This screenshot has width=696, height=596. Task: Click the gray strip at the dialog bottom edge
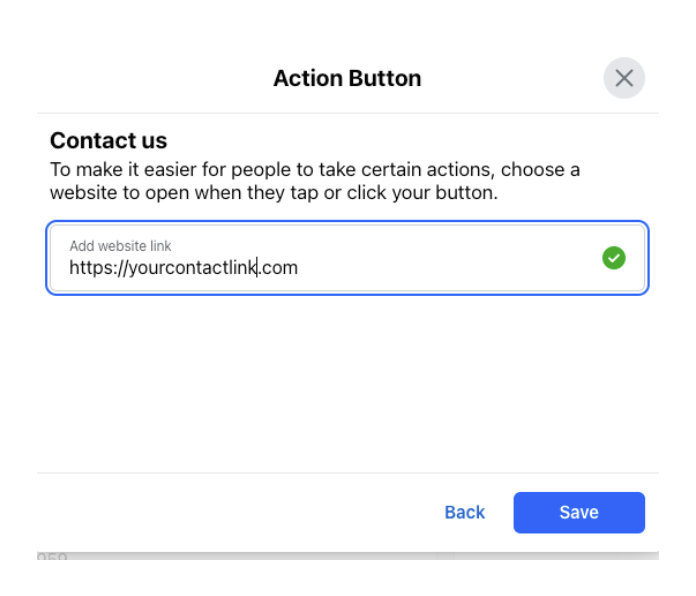[348, 556]
